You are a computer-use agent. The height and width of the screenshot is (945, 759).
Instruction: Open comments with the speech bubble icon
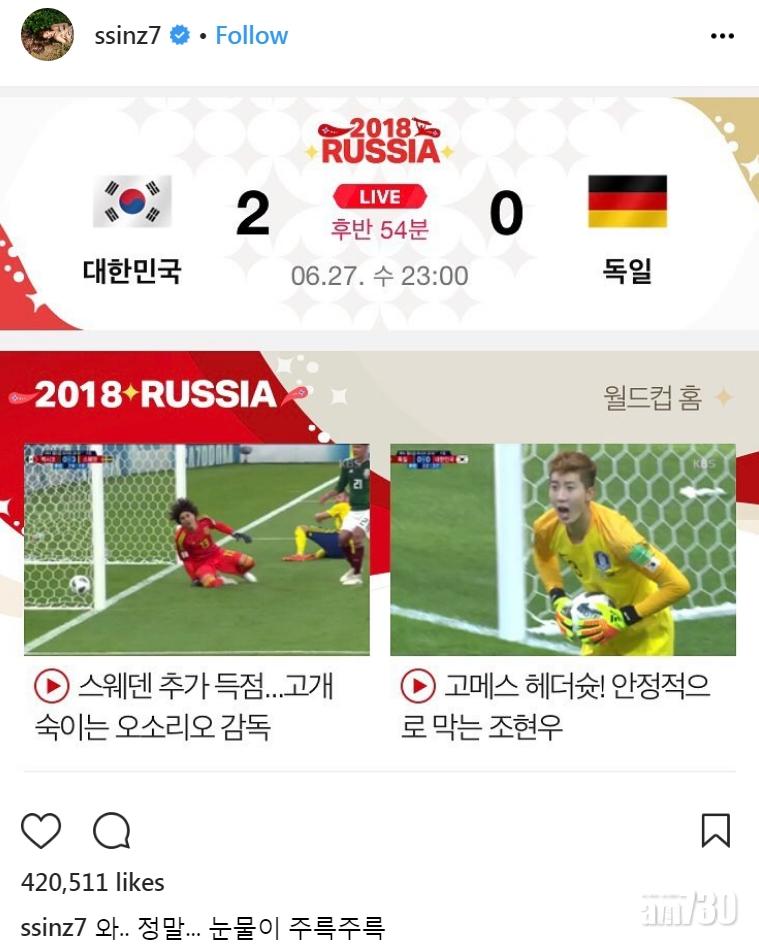tap(112, 830)
